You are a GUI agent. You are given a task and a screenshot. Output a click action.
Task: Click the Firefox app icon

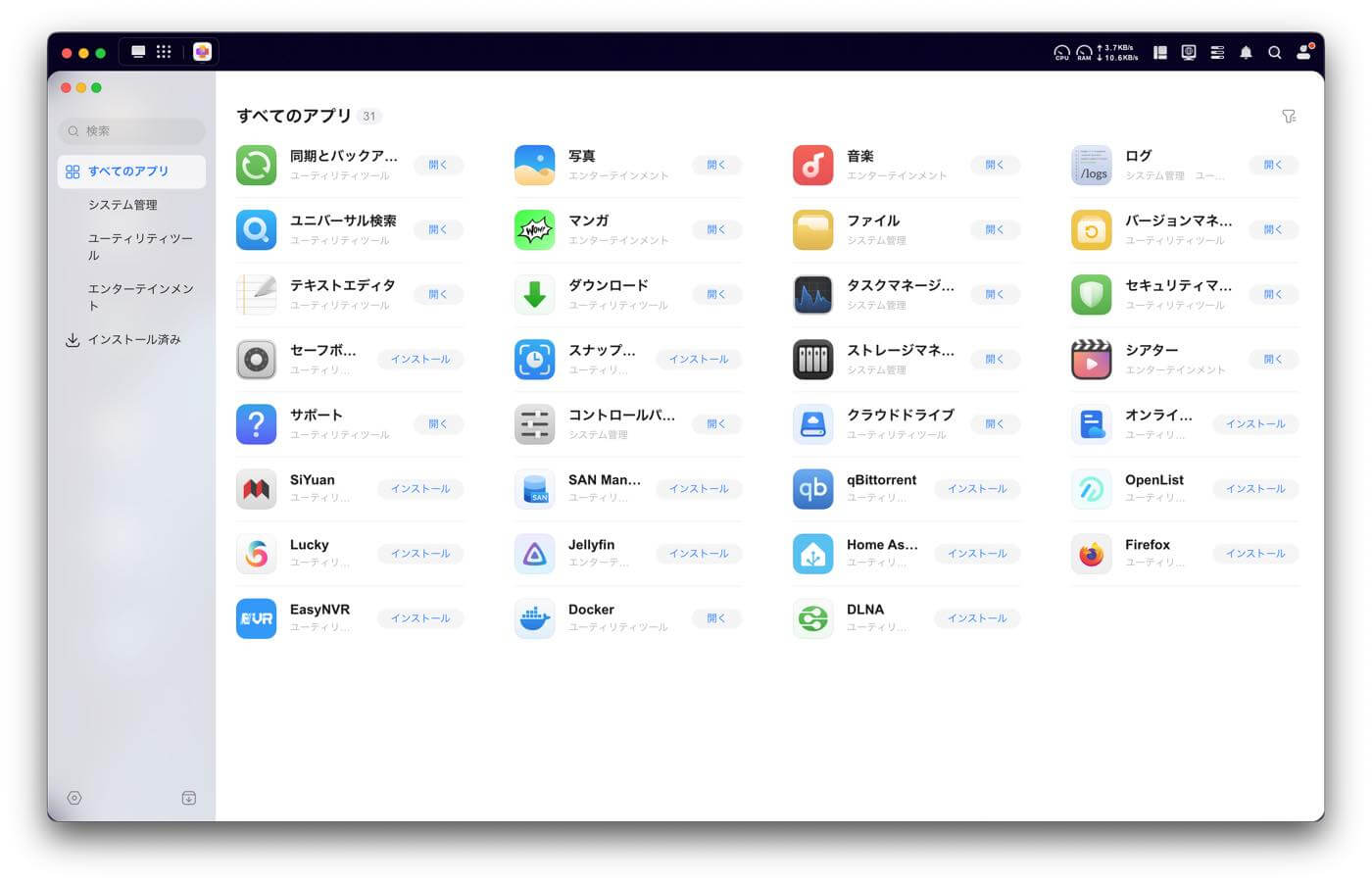click(1091, 554)
